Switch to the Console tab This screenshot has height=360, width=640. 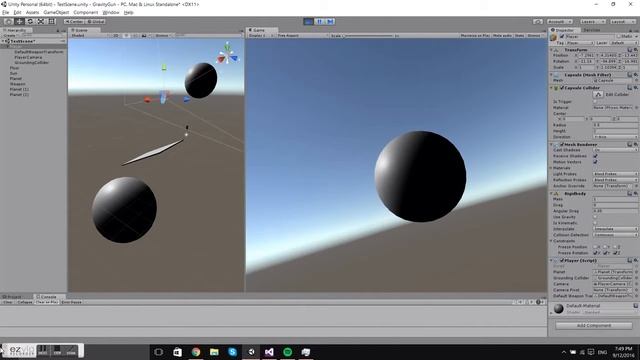48,297
